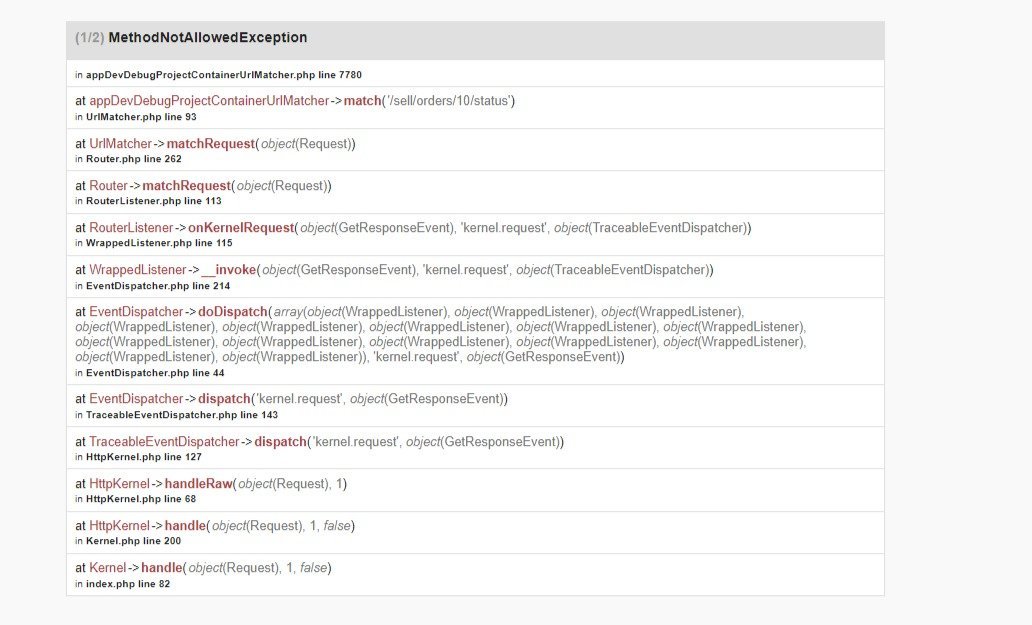
Task: Click handle method of HttpKernel
Action: [185, 526]
